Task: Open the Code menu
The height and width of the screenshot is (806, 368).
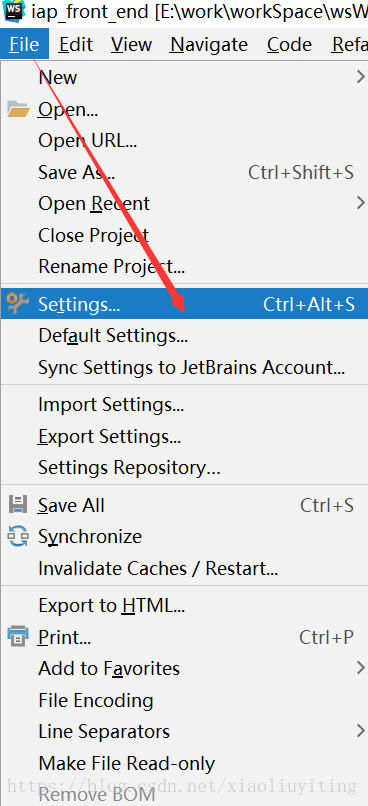Action: pyautogui.click(x=287, y=45)
